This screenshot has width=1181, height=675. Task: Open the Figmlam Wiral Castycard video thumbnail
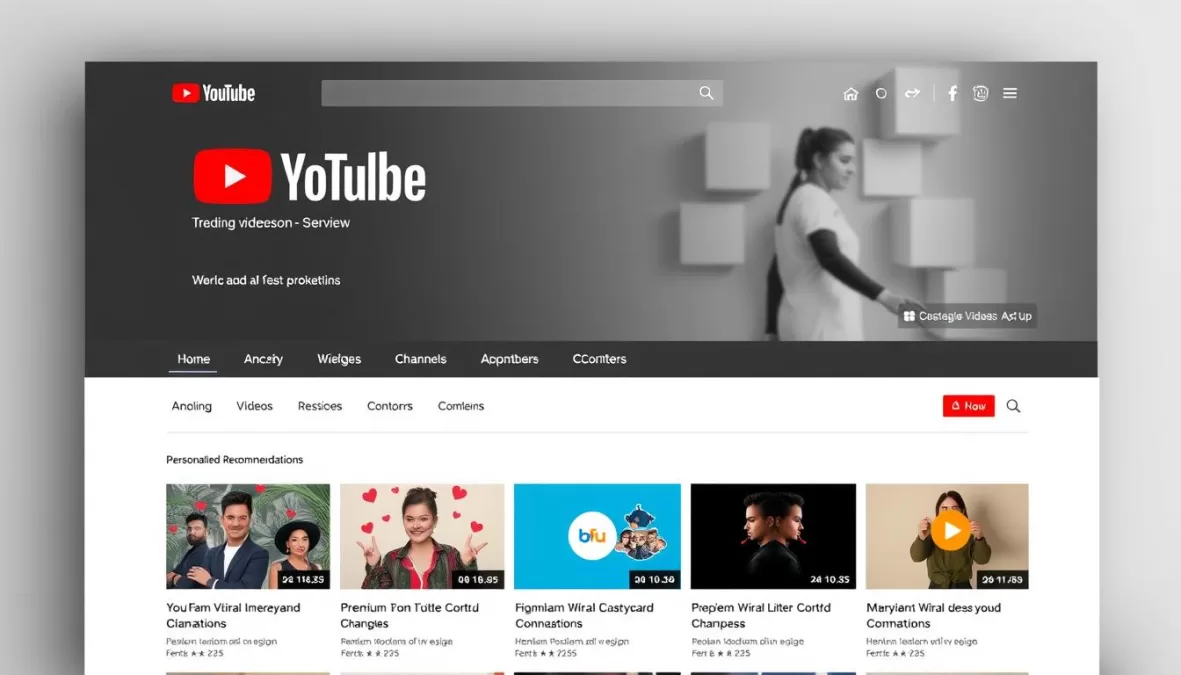(596, 536)
